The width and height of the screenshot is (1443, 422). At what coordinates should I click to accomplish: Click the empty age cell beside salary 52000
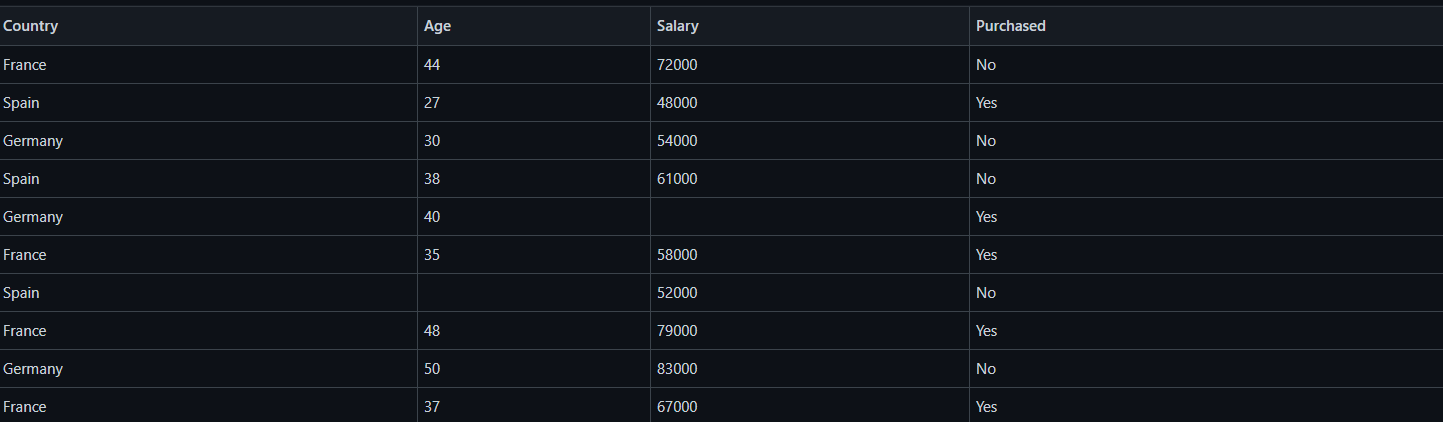coord(534,293)
